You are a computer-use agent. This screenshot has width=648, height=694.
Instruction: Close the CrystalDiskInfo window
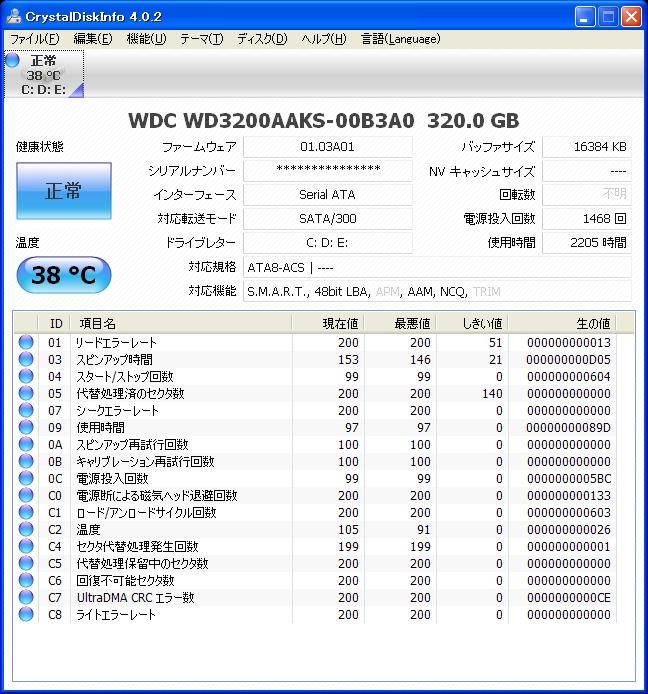631,17
